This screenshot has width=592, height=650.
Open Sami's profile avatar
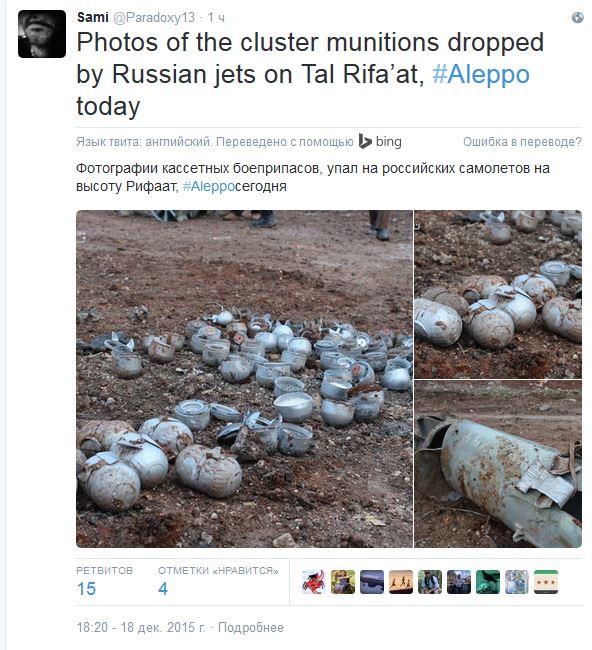[x=42, y=34]
